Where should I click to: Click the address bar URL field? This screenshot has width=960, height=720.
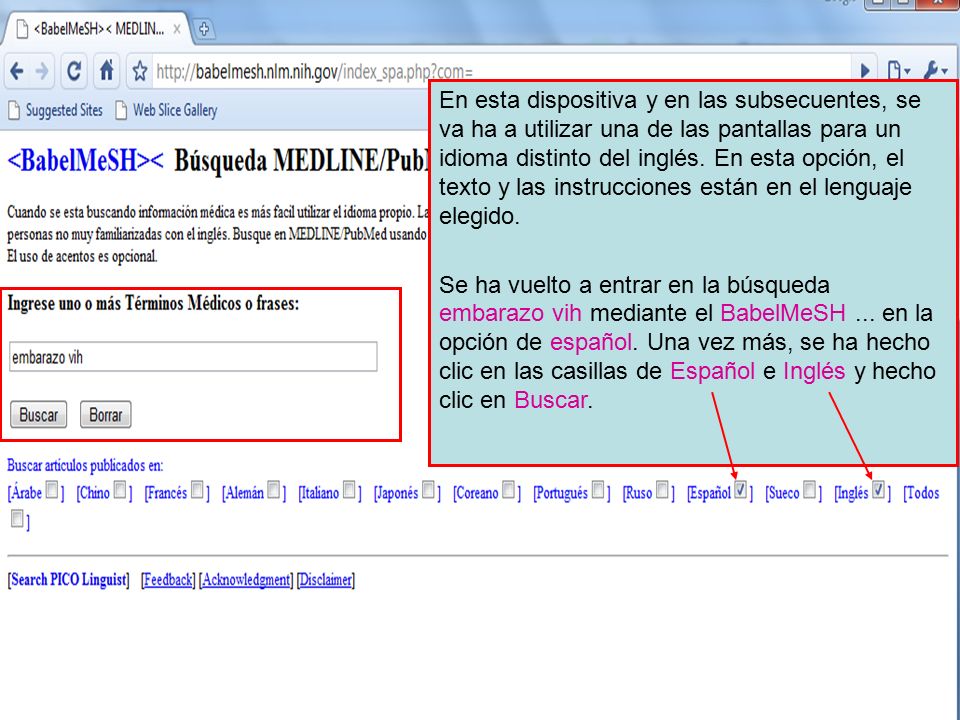click(x=315, y=72)
